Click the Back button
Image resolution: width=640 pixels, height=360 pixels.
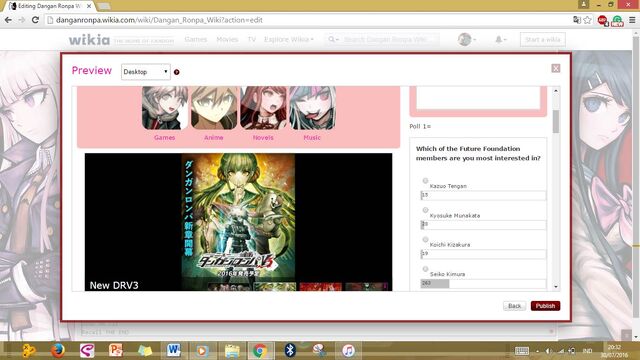514,306
